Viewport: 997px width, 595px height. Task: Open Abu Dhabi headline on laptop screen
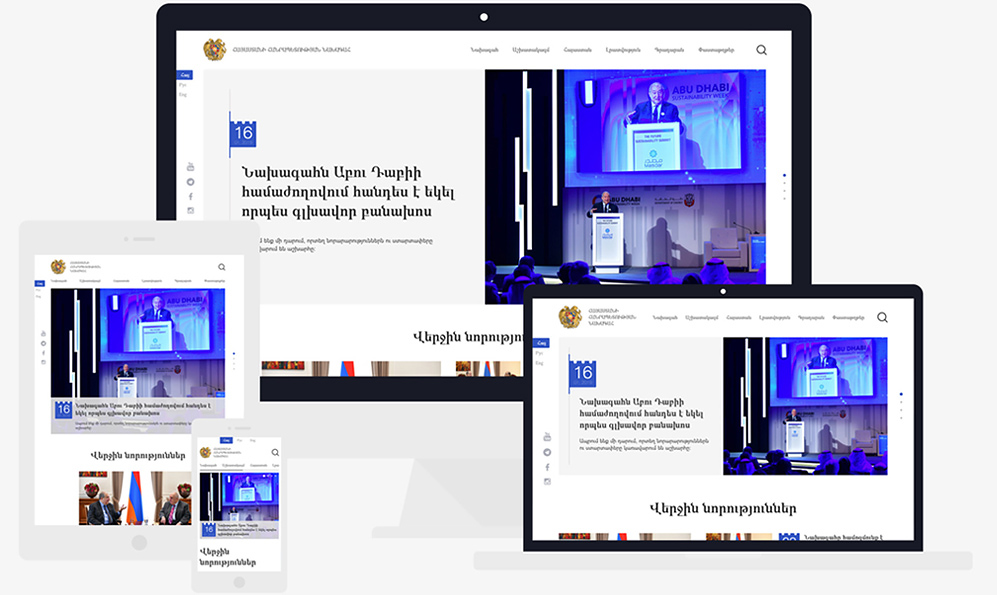pos(641,413)
